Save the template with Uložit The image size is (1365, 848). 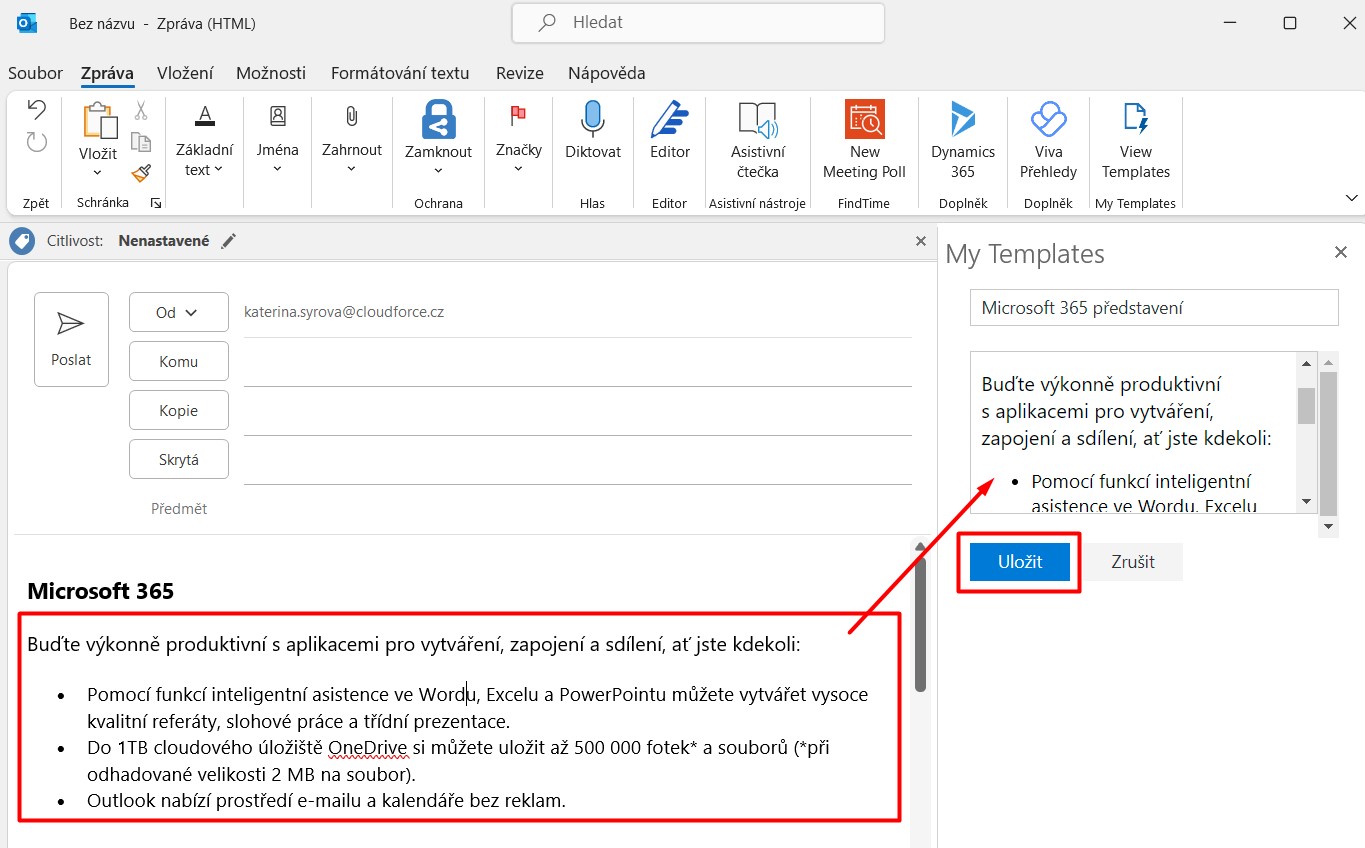tap(1020, 562)
